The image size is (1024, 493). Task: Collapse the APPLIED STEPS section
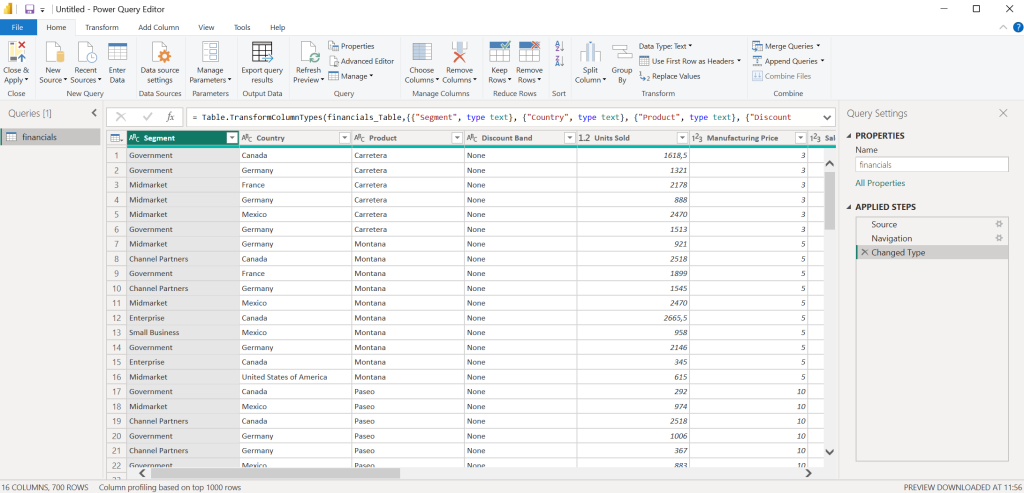coord(850,208)
